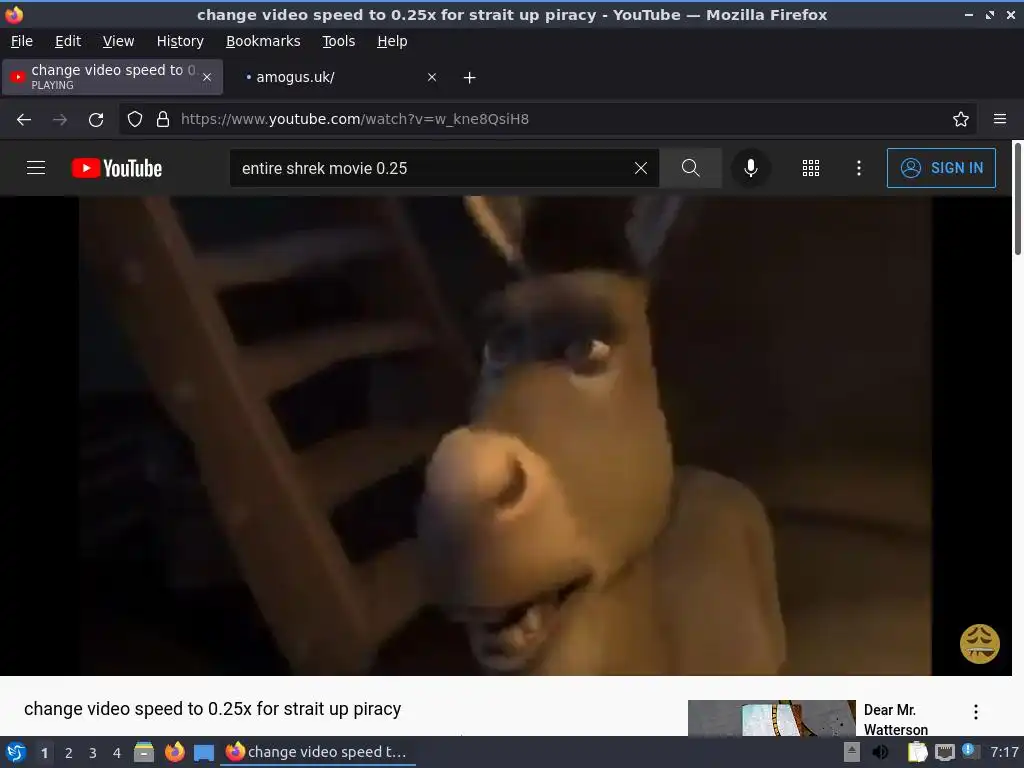Open the network status tray icon
The image size is (1024, 768).
(944, 752)
